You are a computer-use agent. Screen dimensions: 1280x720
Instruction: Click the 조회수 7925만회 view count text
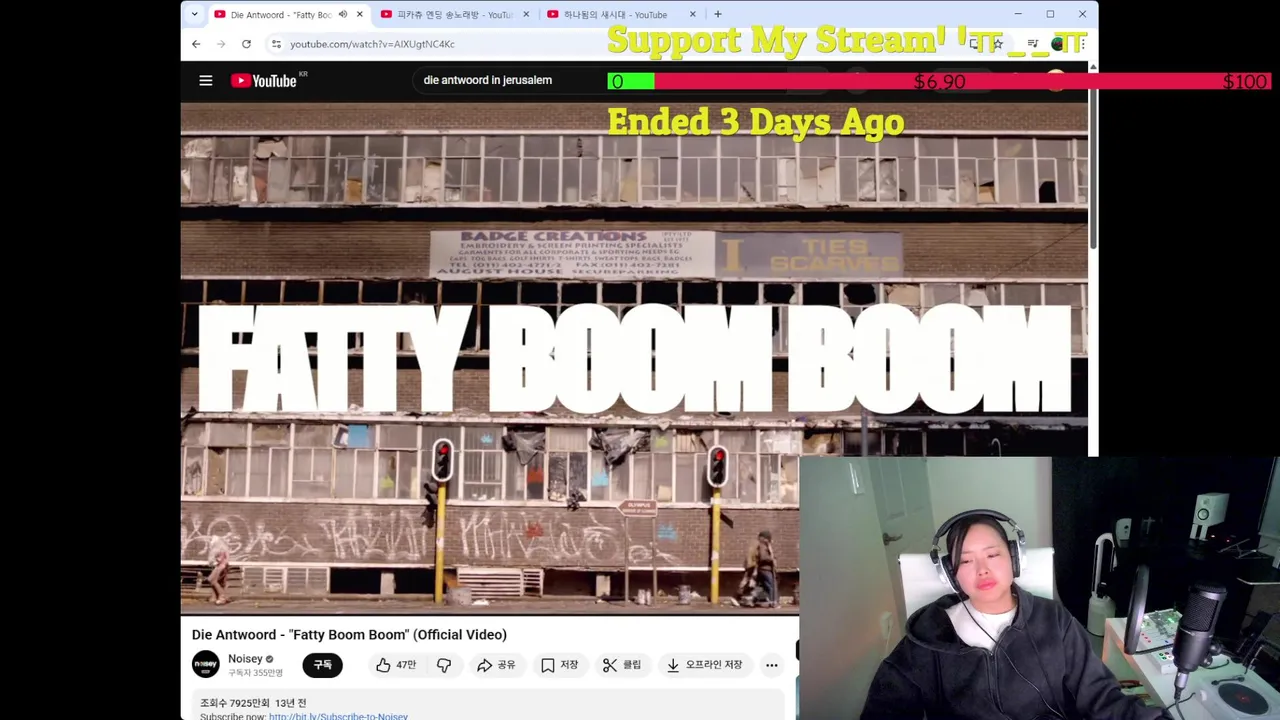pos(235,703)
